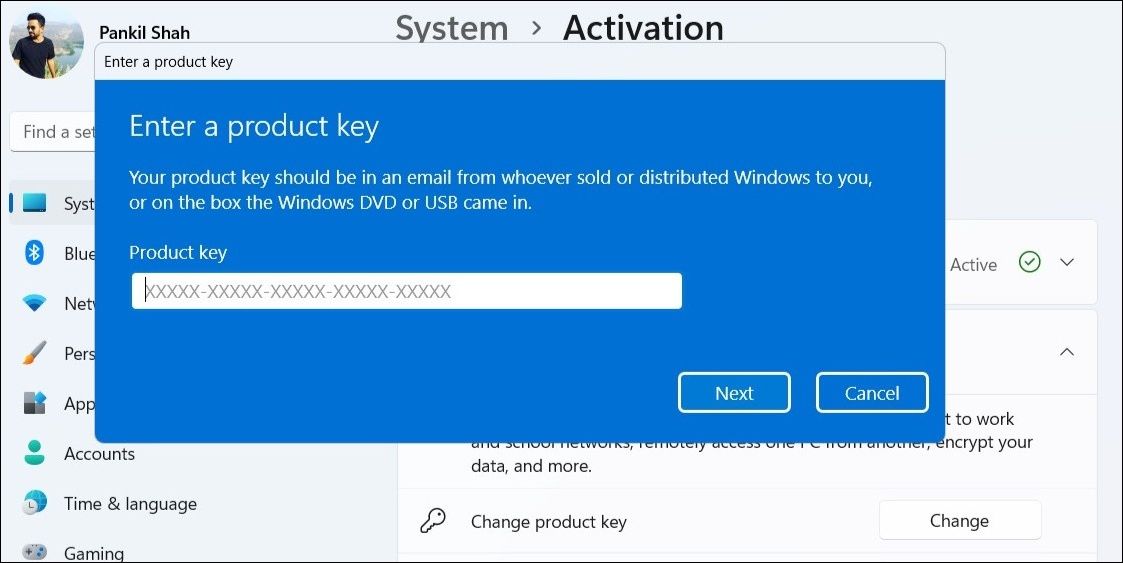
Task: Click the green Active checkmark icon
Action: pyautogui.click(x=1029, y=263)
